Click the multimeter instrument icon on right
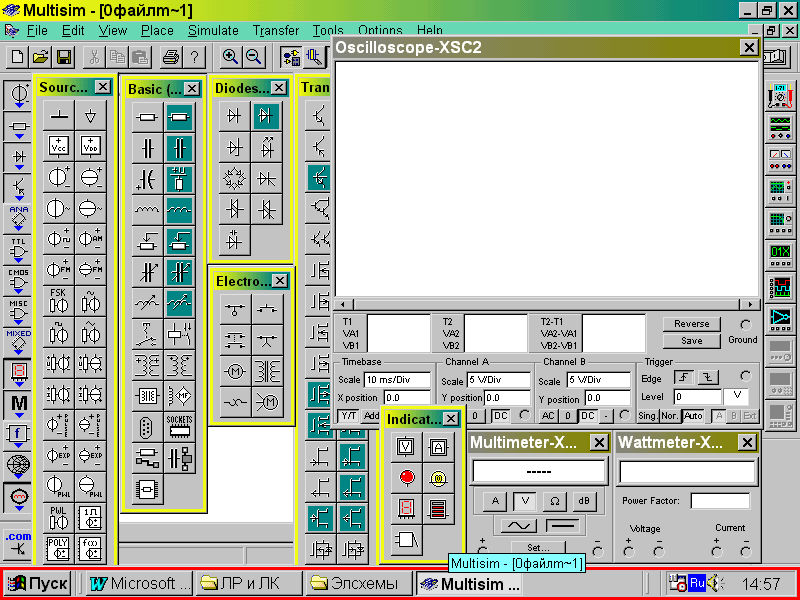Viewport: 800px width, 600px height. click(780, 96)
